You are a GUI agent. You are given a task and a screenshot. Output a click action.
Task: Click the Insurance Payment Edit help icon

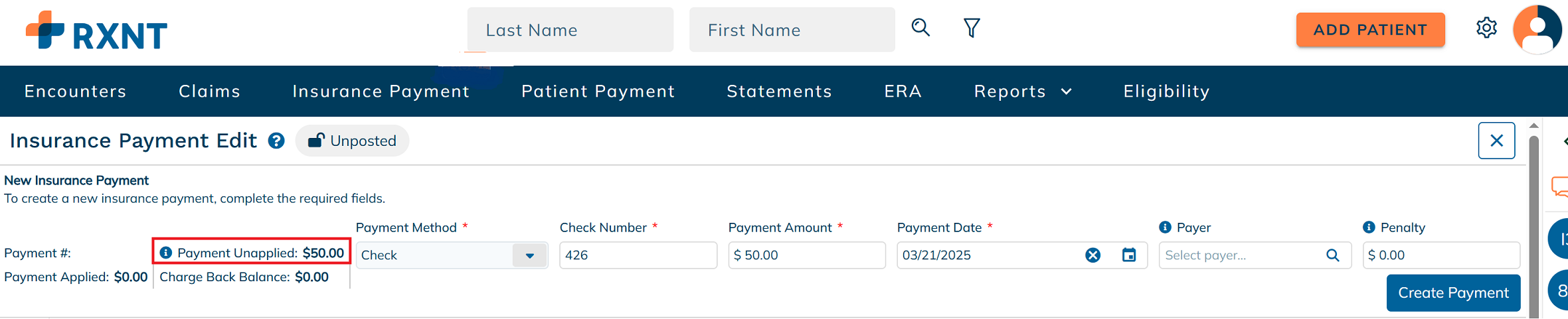pos(276,141)
